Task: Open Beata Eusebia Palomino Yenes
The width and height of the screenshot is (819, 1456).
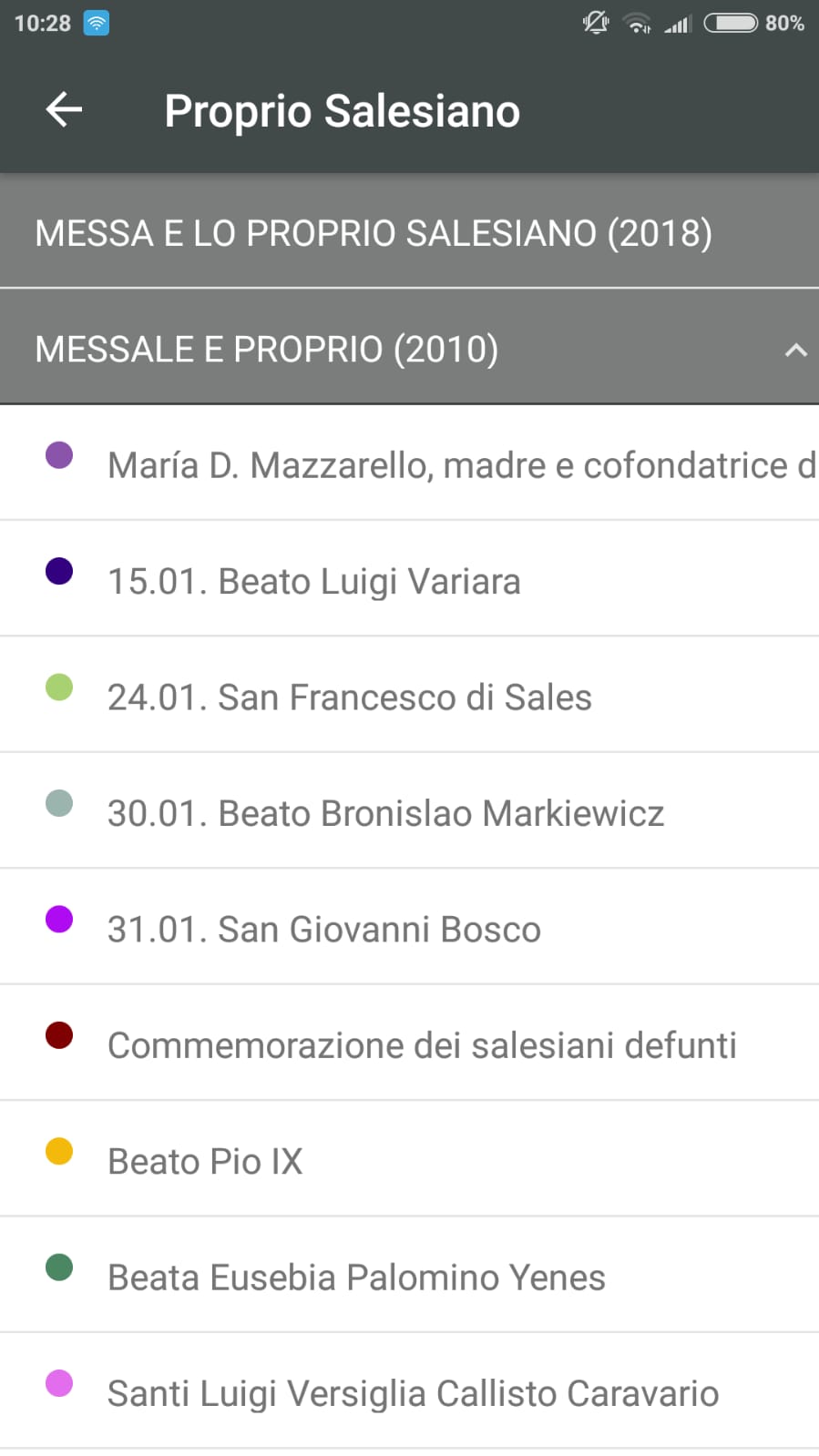Action: click(356, 1278)
